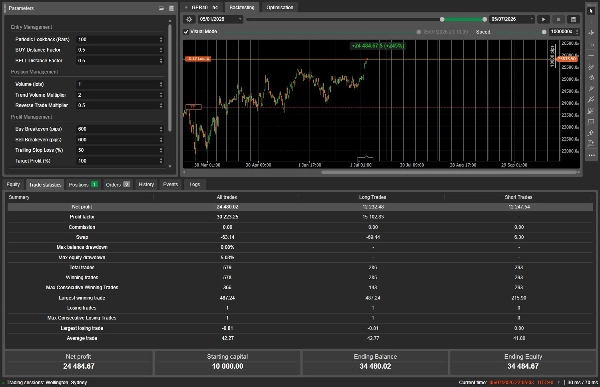
Task: Adjust the Trailing Stop Loss (%) stepper
Action: click(x=161, y=150)
